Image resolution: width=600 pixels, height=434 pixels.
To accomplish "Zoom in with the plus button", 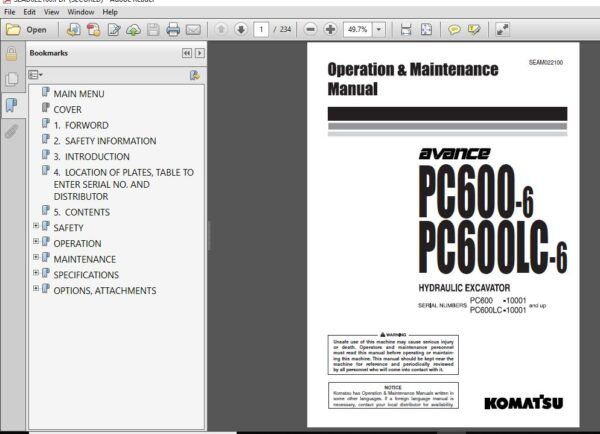I will 330,29.
